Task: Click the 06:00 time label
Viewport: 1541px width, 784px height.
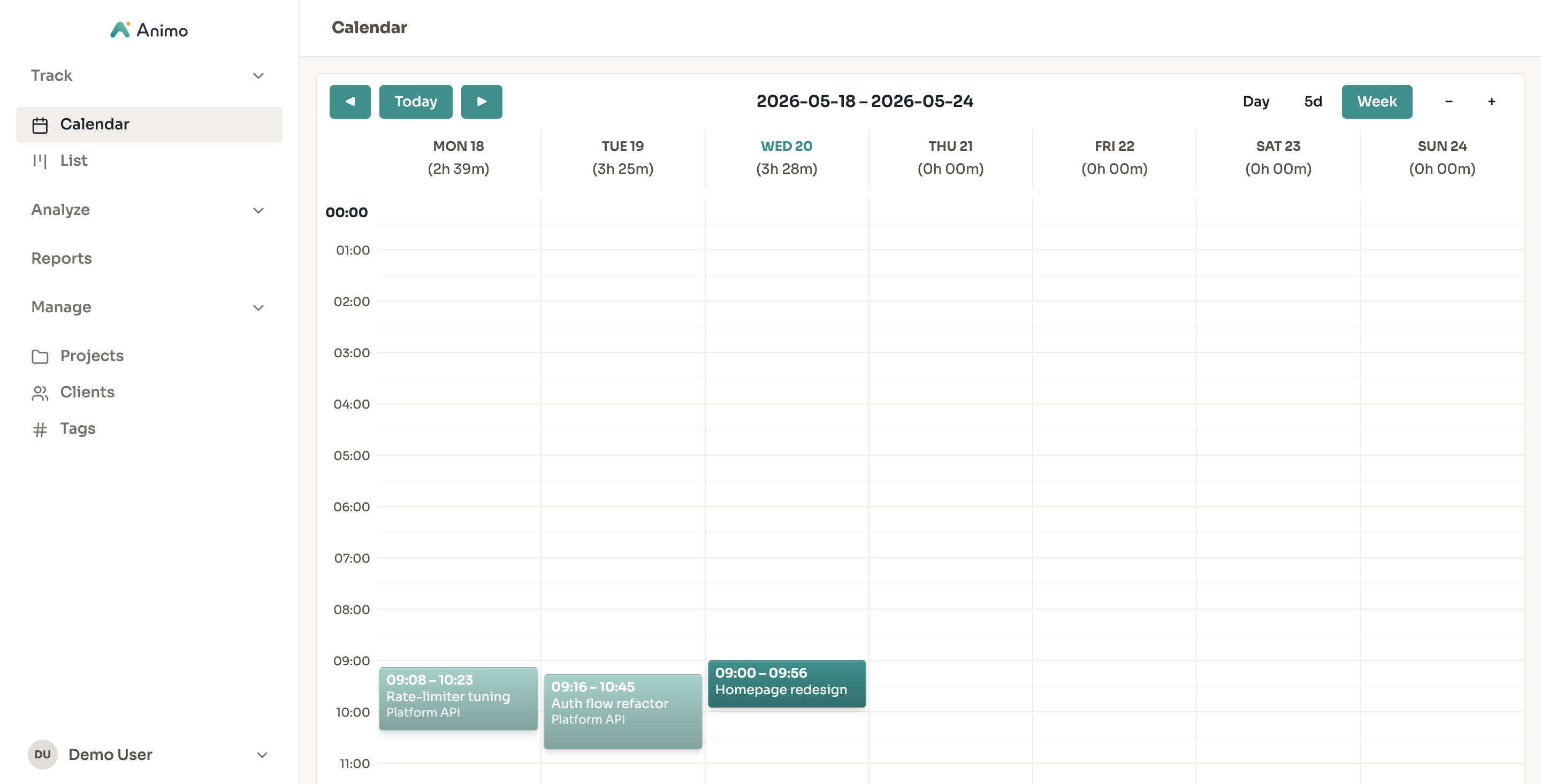Action: coord(351,506)
